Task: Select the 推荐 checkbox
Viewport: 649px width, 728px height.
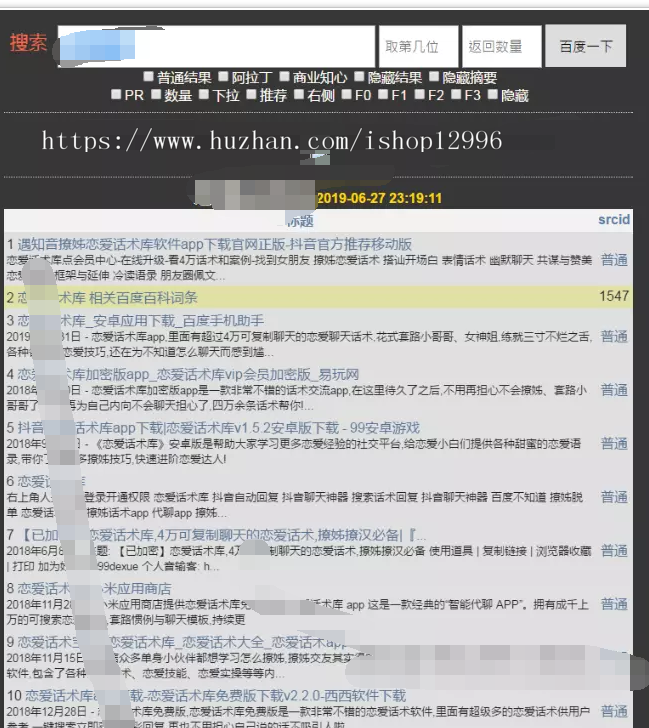Action: tap(251, 95)
